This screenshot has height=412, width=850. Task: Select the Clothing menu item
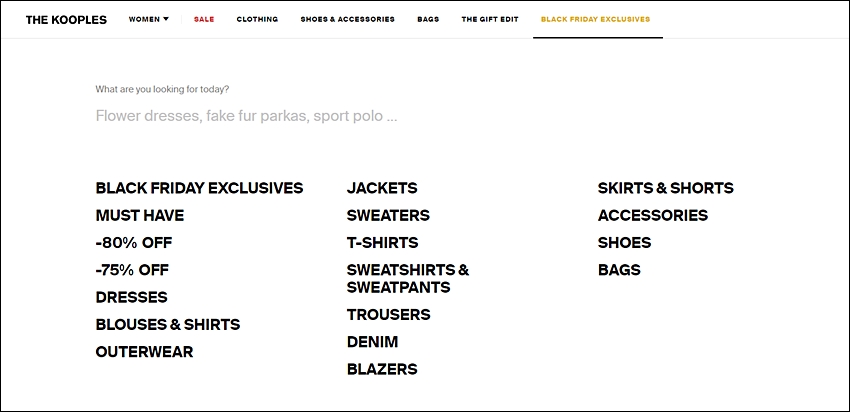[257, 19]
